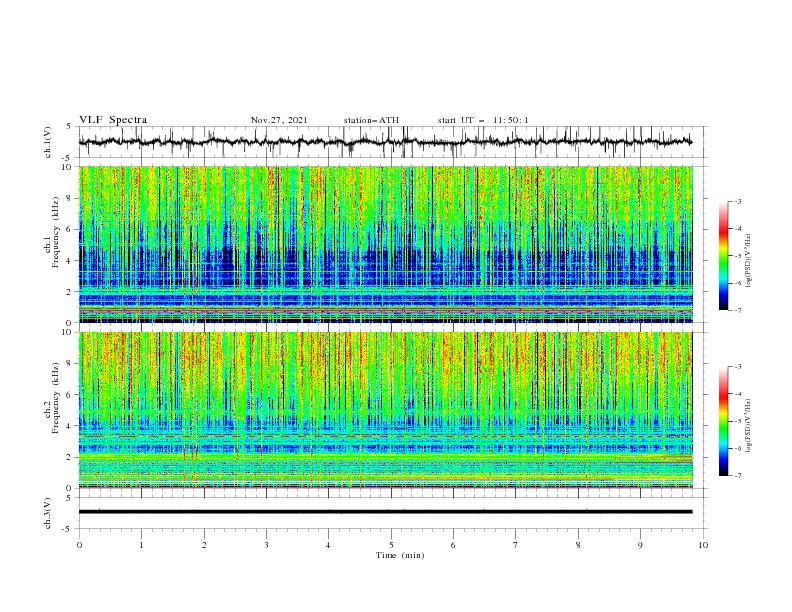Click the upper 'log(PSD)(V²/Hz)' colorbar label

(749, 261)
